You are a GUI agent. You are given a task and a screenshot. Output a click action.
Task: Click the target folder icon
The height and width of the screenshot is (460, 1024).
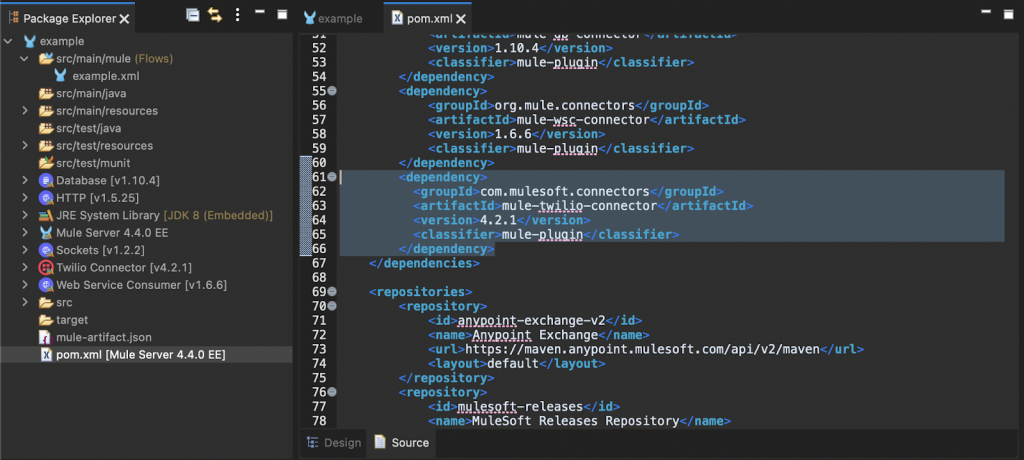tap(46, 320)
